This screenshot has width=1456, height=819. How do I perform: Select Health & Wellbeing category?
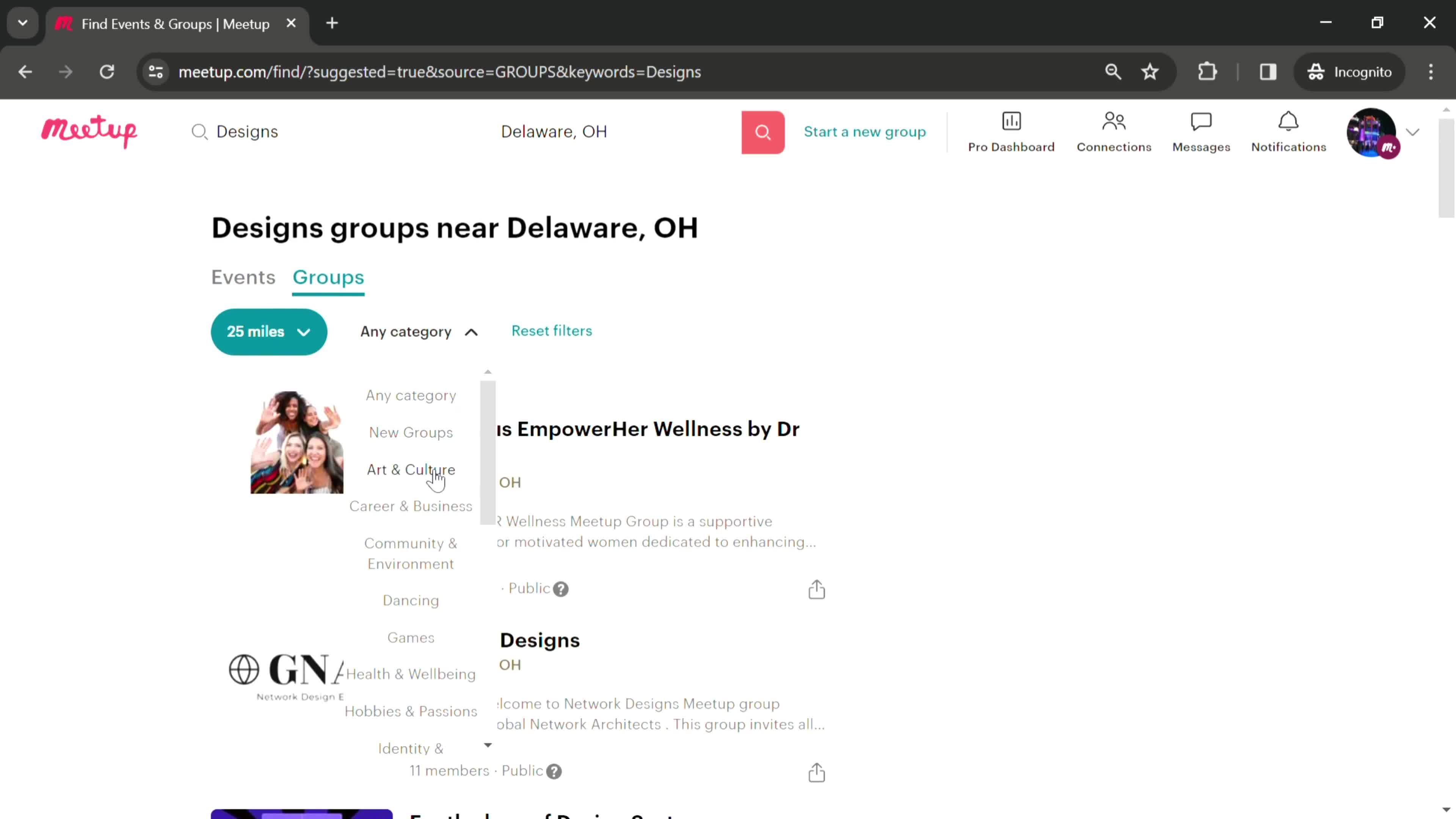[411, 674]
